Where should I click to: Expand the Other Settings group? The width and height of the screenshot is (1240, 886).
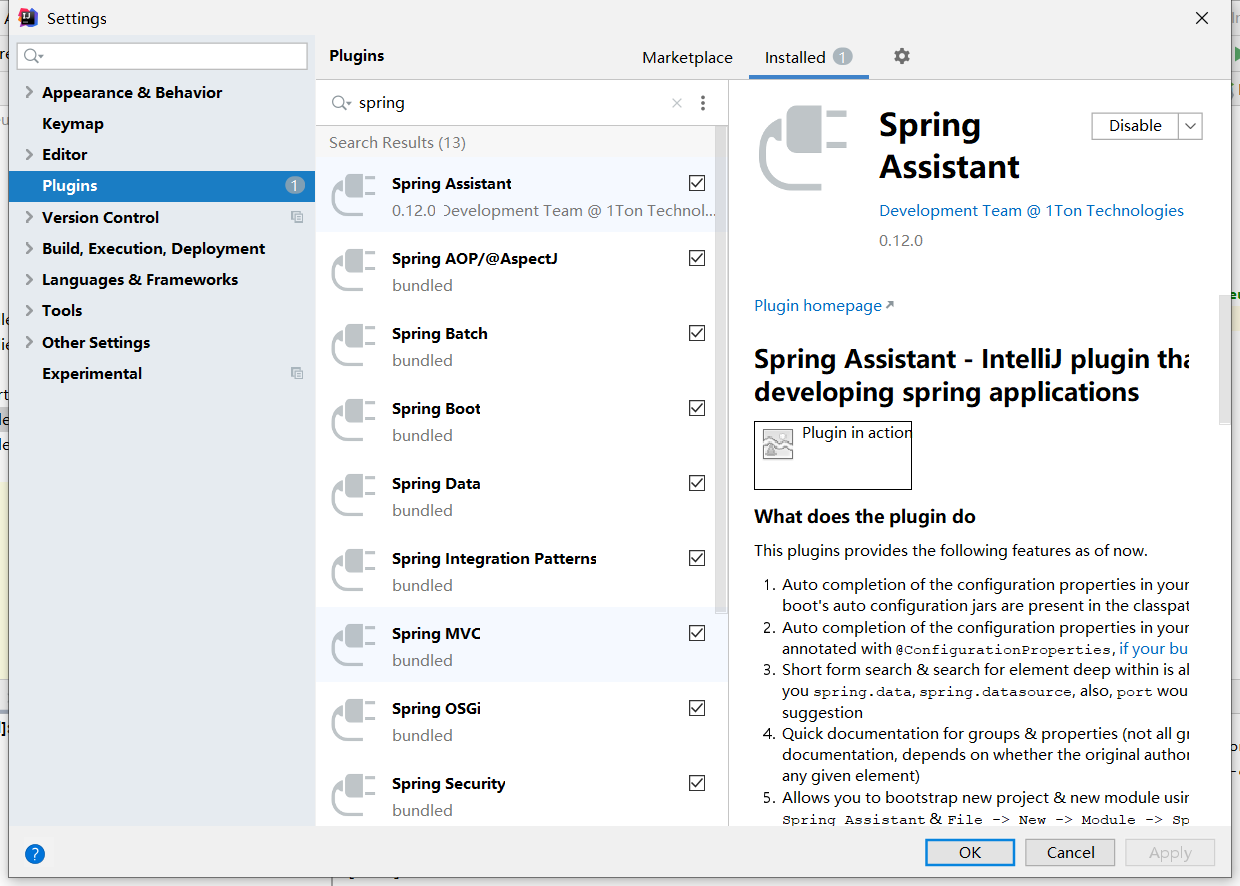coord(29,342)
